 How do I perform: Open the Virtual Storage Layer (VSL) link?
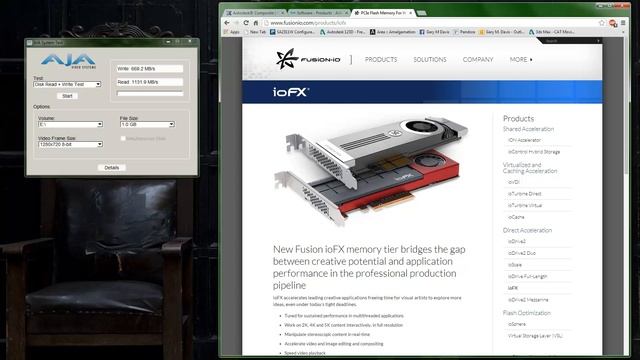[x=535, y=336]
